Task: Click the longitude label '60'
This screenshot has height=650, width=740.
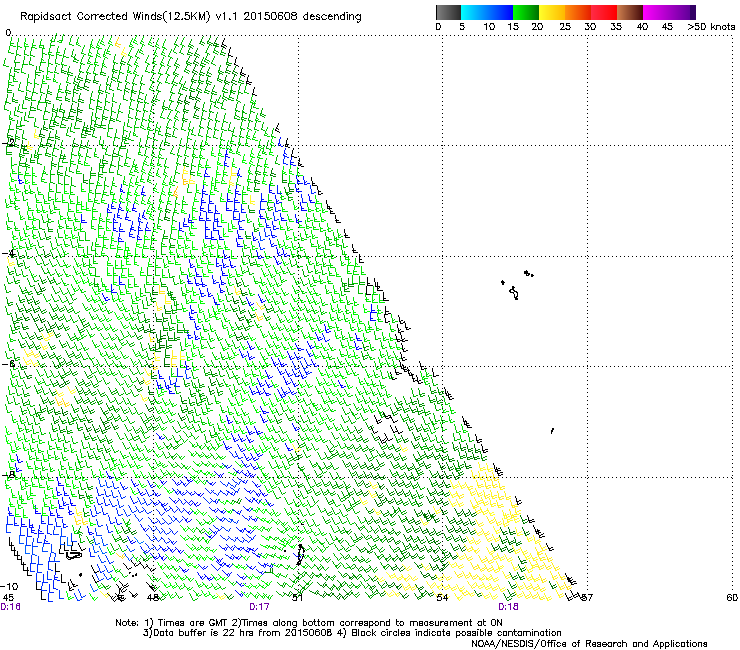Action: (x=732, y=598)
